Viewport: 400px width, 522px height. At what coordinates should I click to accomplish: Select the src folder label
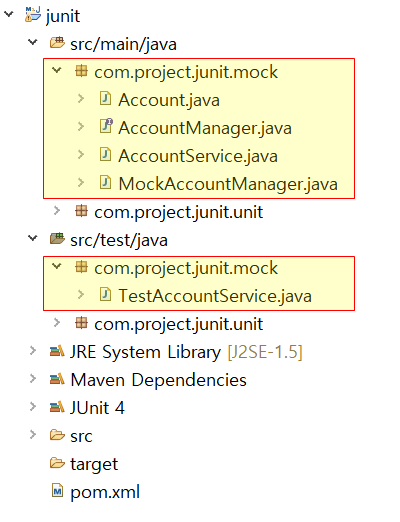click(x=81, y=436)
